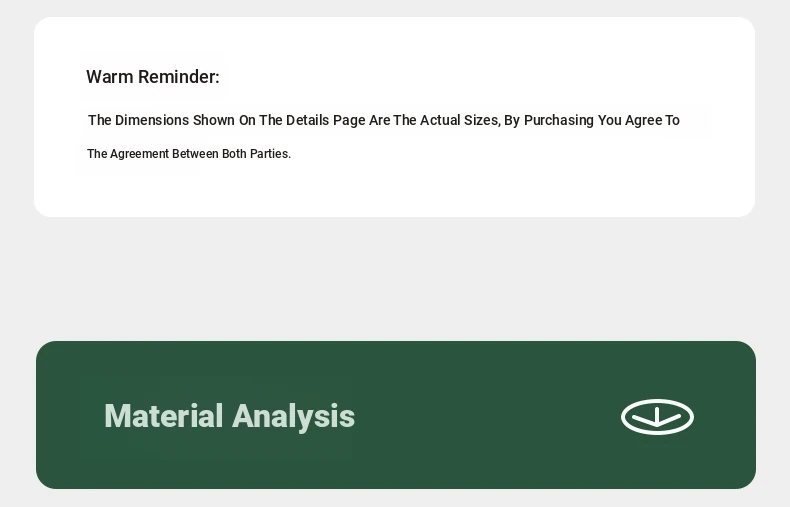Viewport: 790px width, 507px height.
Task: Select the Material Analysis heading text
Action: tap(229, 416)
